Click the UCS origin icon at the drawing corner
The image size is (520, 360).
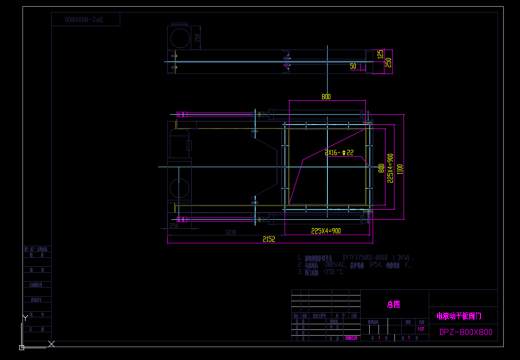(x=22, y=348)
